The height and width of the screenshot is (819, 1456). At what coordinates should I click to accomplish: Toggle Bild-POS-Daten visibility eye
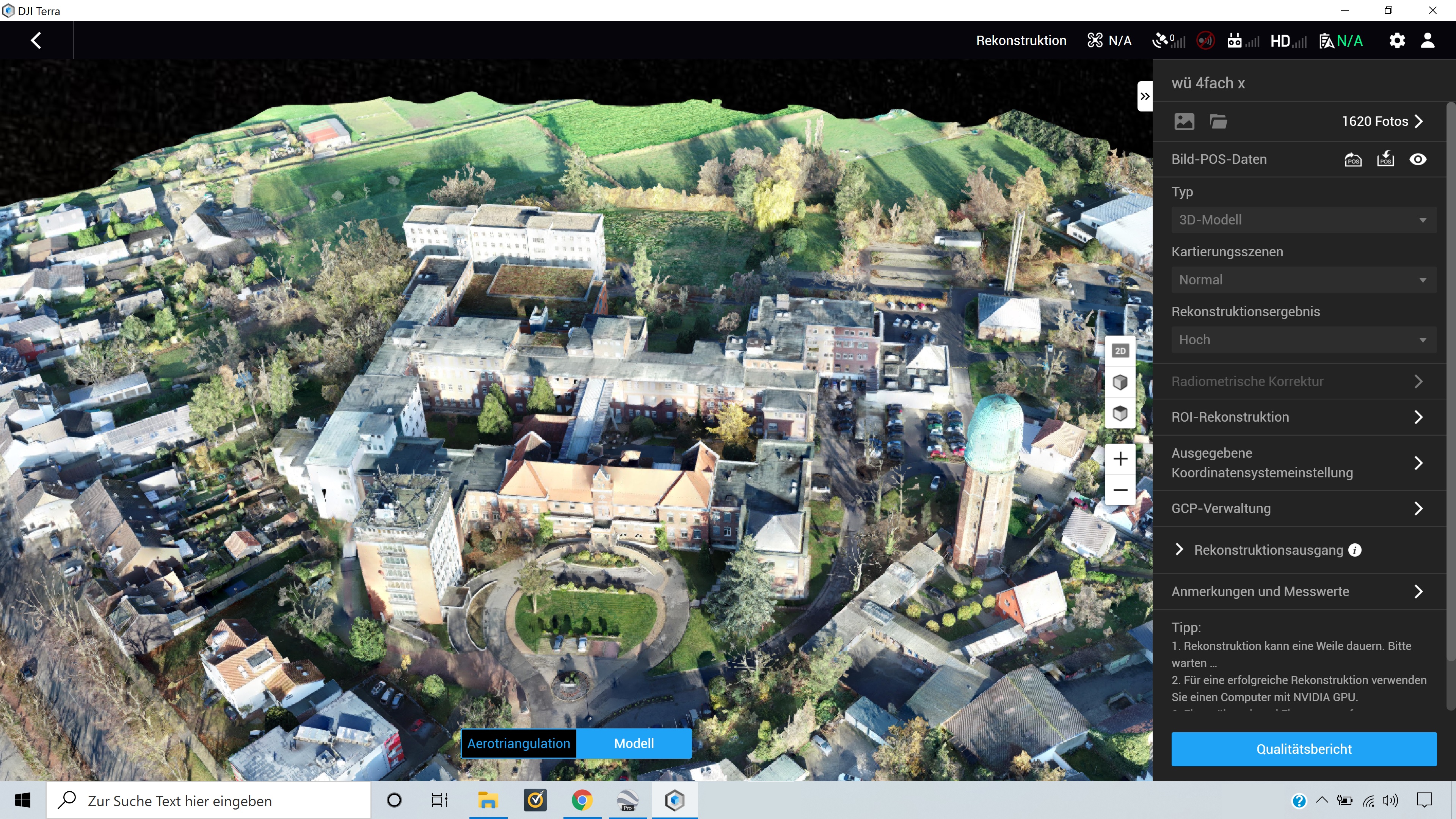[1418, 159]
